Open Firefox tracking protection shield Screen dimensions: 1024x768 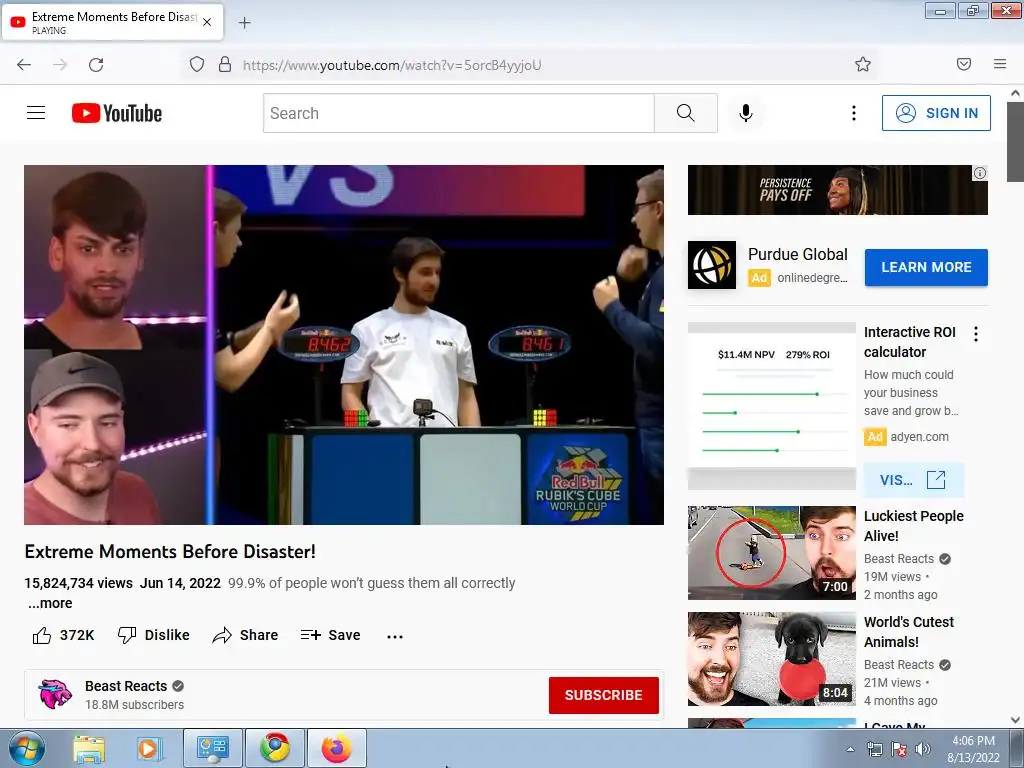(197, 64)
